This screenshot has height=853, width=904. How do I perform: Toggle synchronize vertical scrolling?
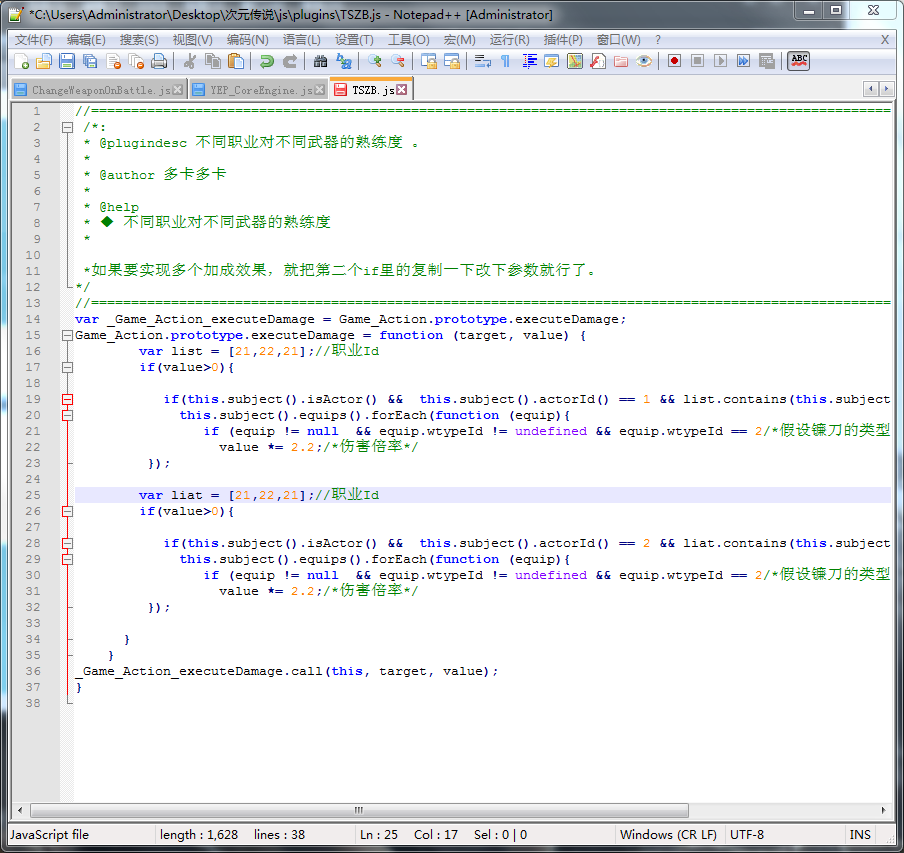pos(428,61)
